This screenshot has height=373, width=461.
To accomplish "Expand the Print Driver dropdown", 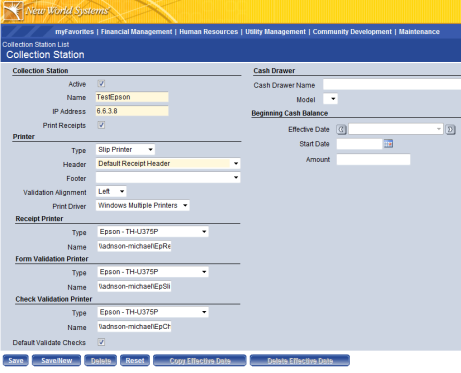I will coord(143,206).
